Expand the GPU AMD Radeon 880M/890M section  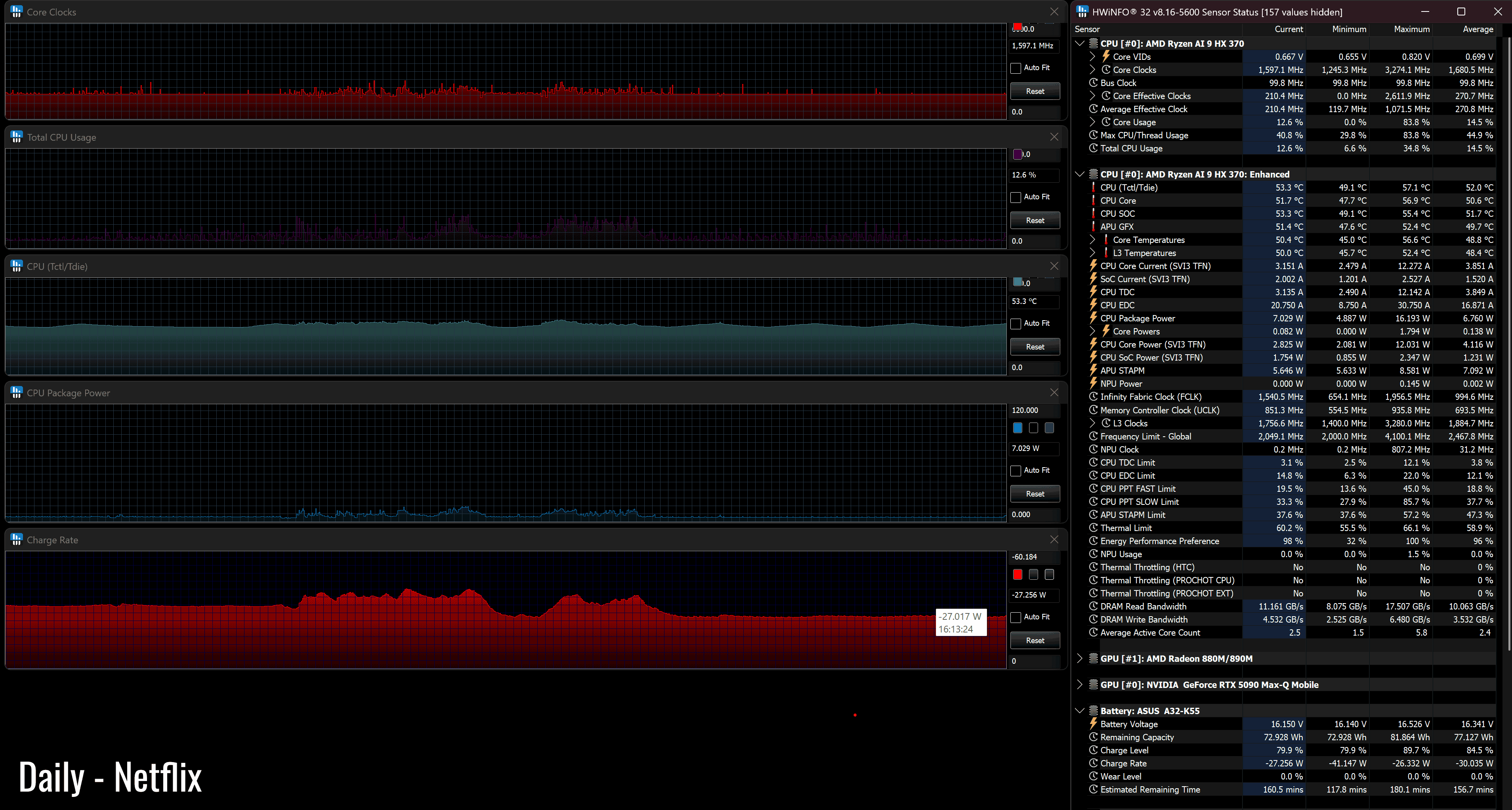pos(1079,659)
